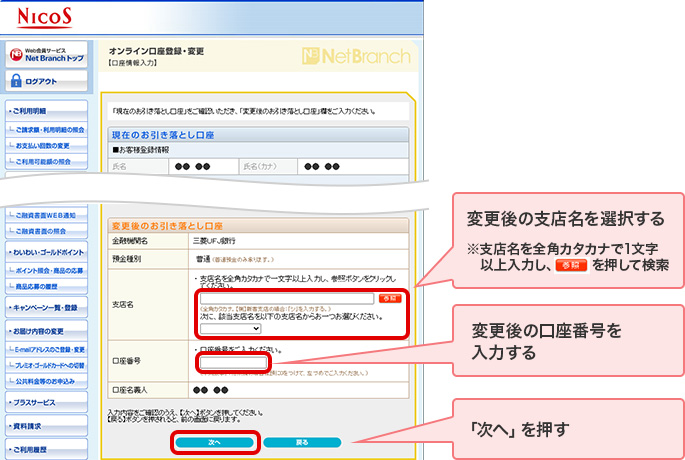Open キャンペーン一覧・登録 menu
Screen dimensions: 685x460
tap(46, 308)
